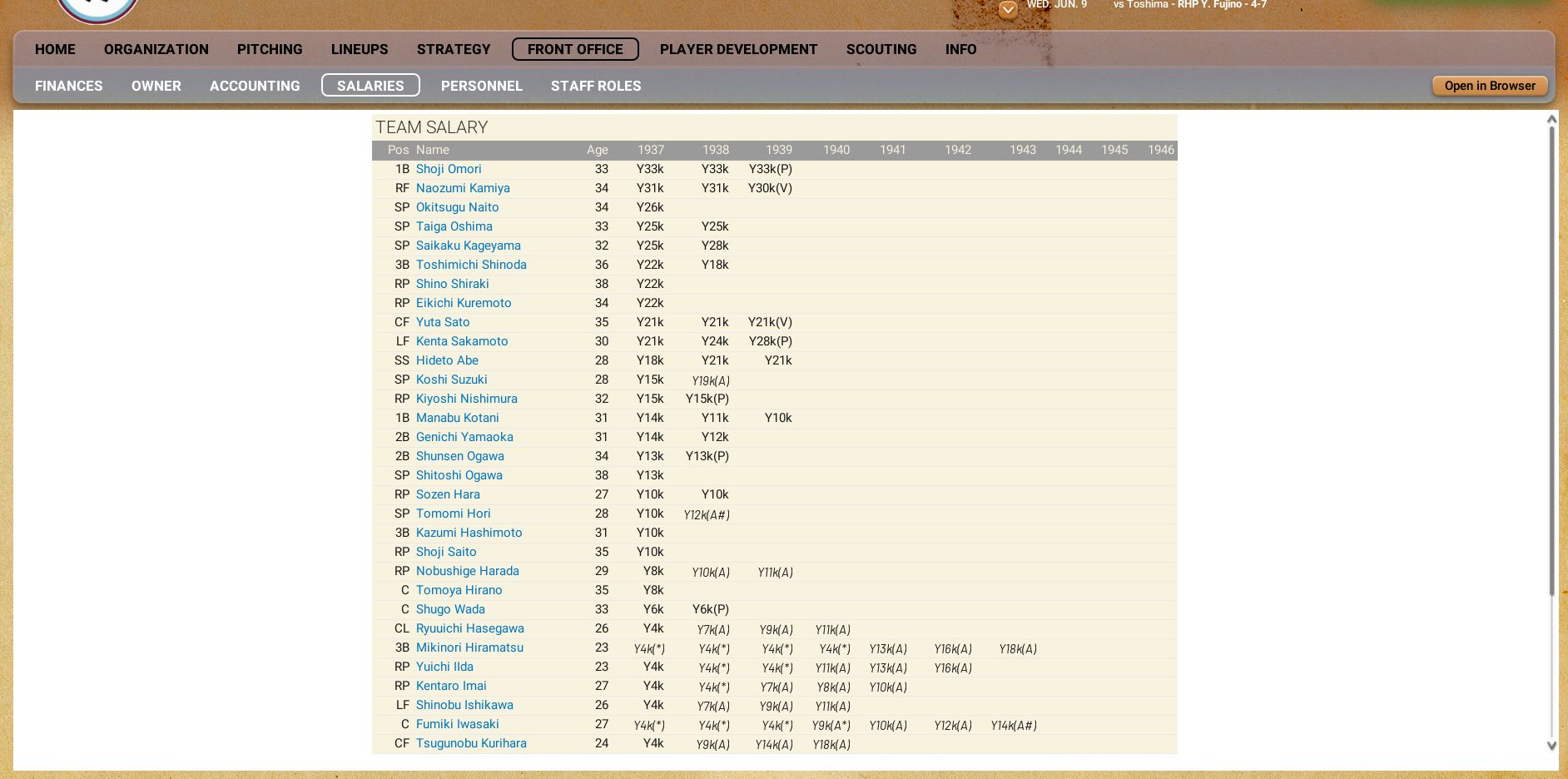Click the Age column header
Screen dimensions: 1568x779
coord(597,150)
